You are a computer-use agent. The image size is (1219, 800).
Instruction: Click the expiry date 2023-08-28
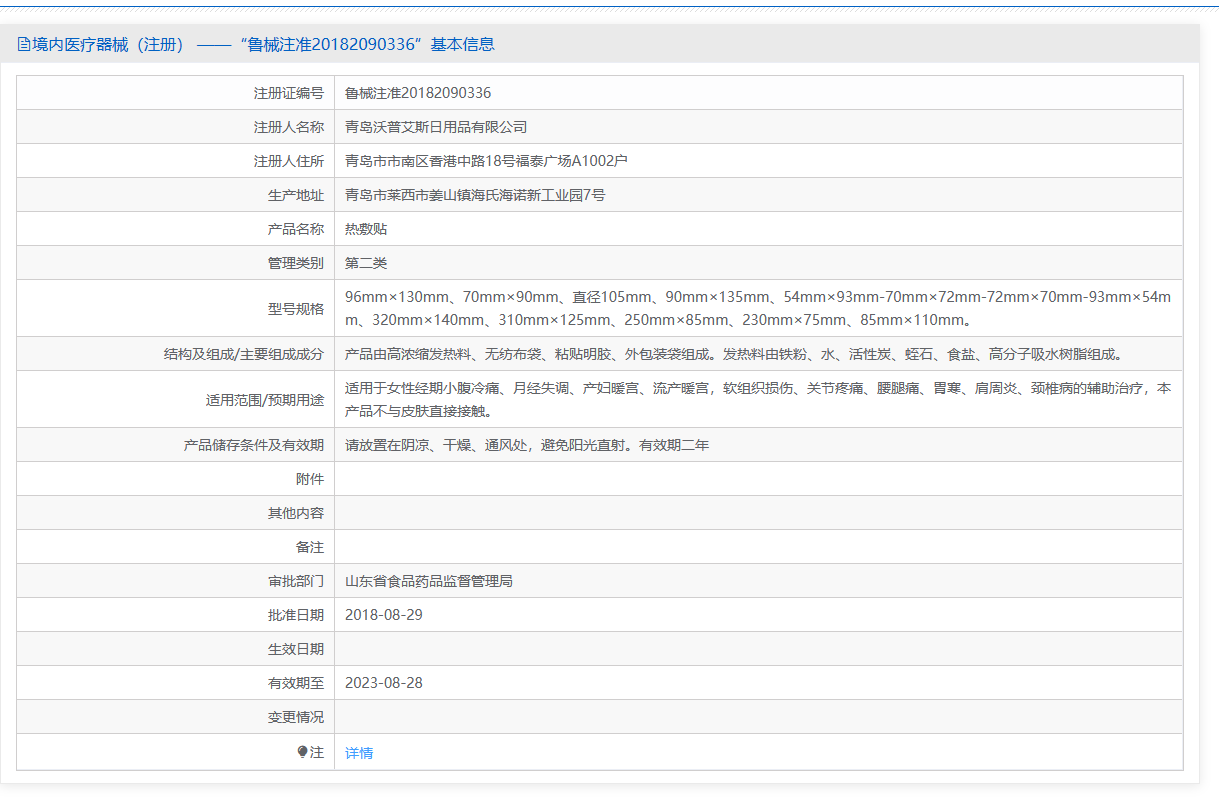coord(384,683)
